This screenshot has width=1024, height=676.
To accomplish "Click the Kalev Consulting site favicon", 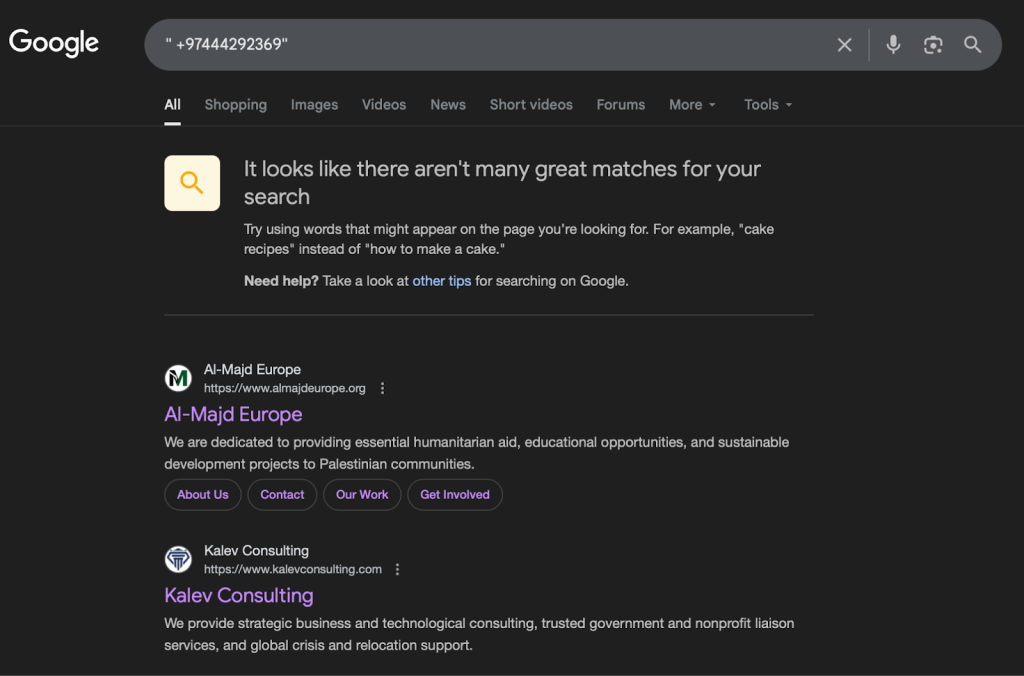I will pyautogui.click(x=178, y=559).
